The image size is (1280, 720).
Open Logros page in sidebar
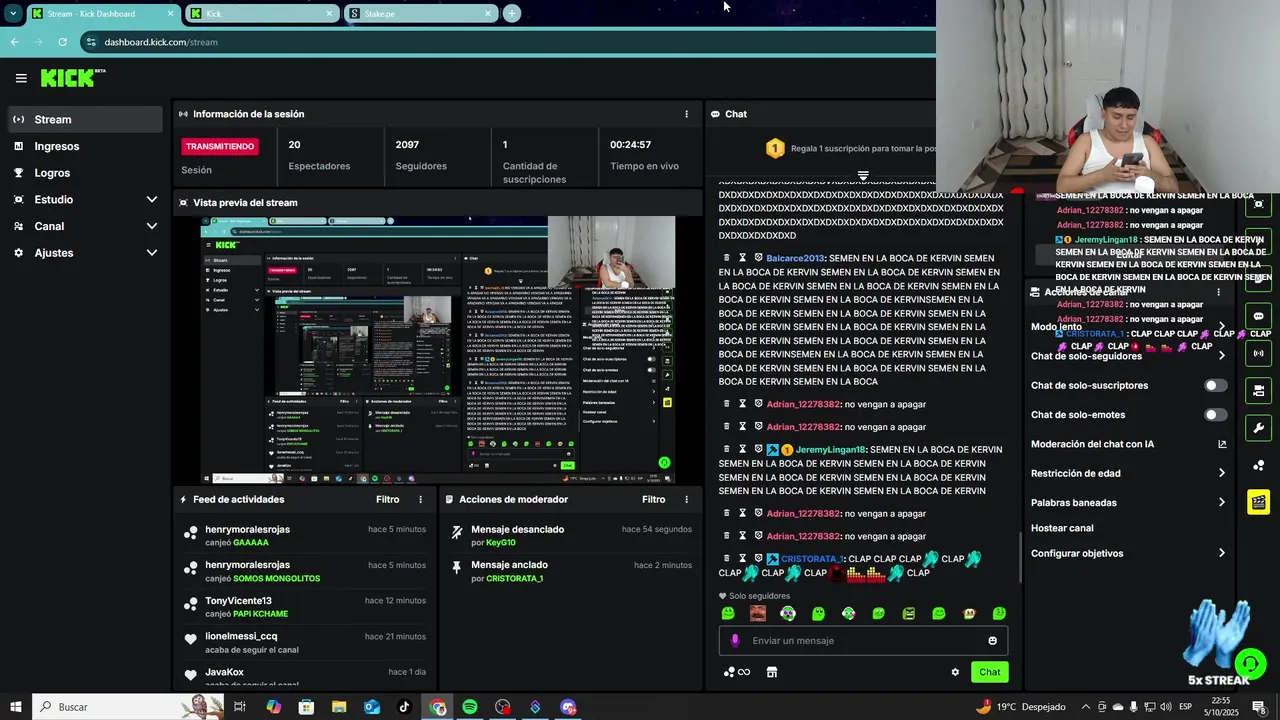tap(84, 173)
